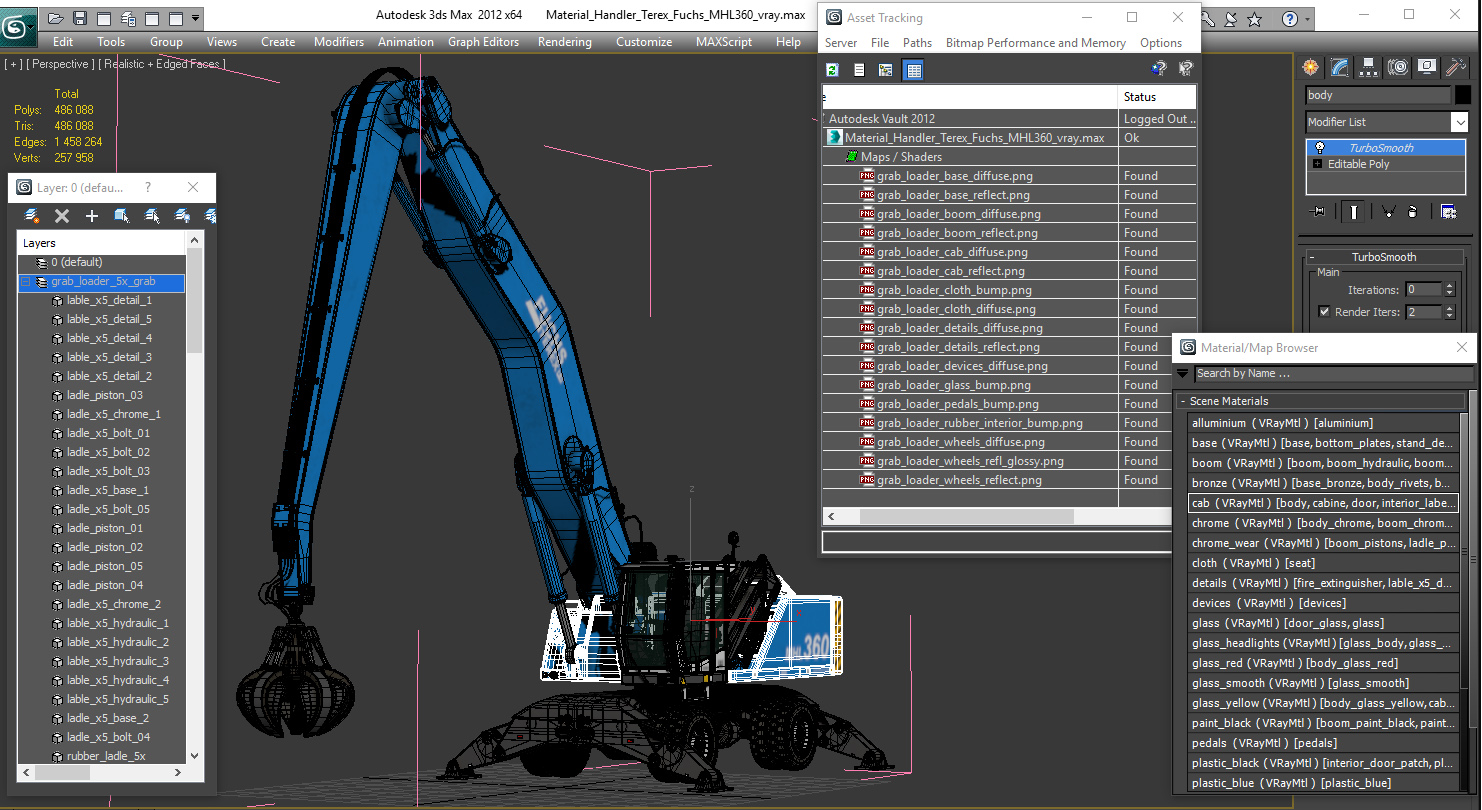Screen dimensions: 1482x810
Task: Open Bitmap Performance and Memory menu
Action: pos(1036,43)
